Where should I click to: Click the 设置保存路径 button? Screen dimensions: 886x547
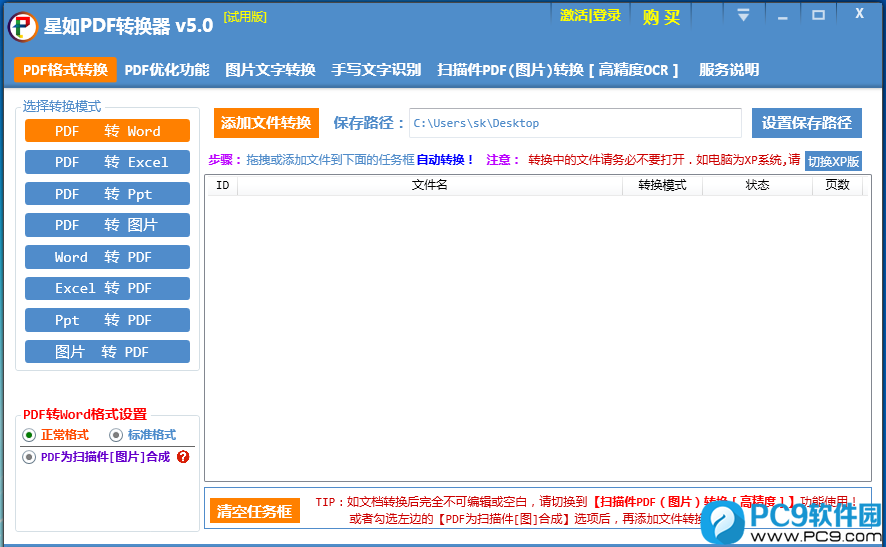(x=806, y=123)
